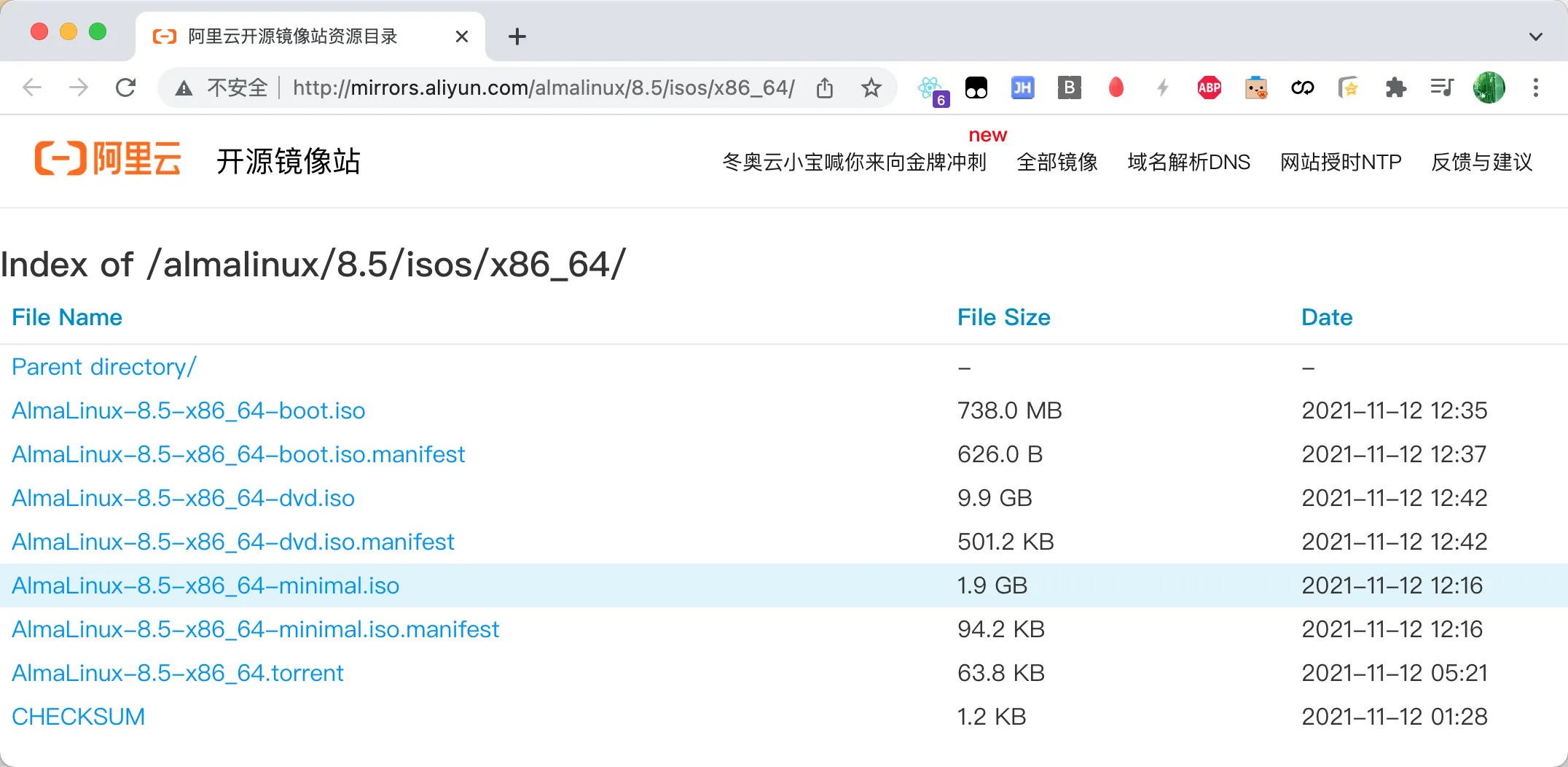
Task: Click the date 2021-11-12 12:37
Action: 1395,454
